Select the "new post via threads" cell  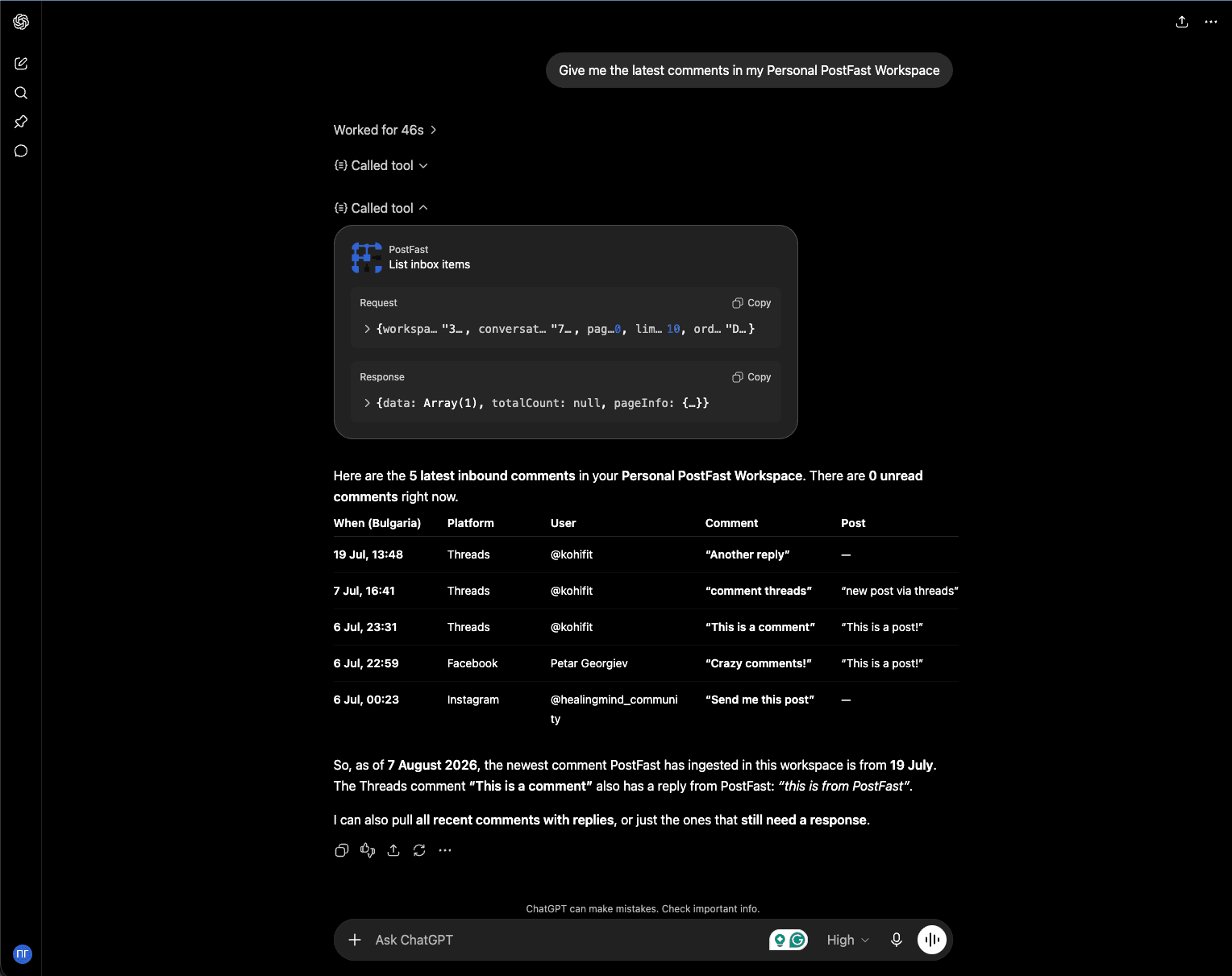coord(900,591)
